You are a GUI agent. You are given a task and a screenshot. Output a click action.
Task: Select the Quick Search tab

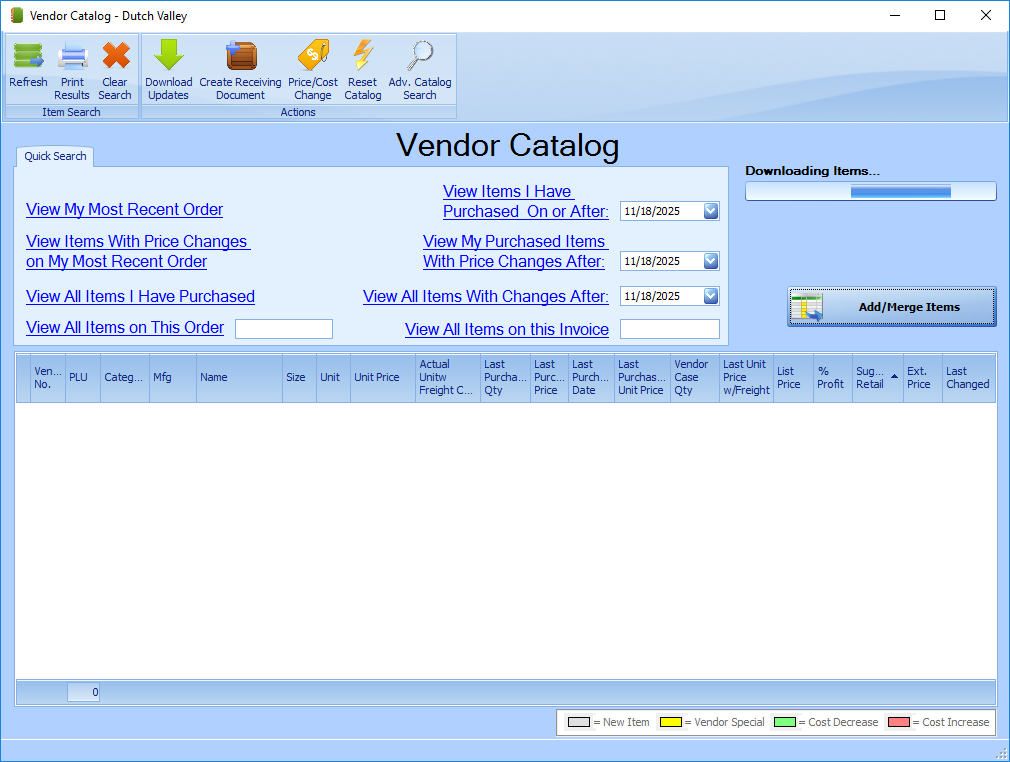point(55,156)
